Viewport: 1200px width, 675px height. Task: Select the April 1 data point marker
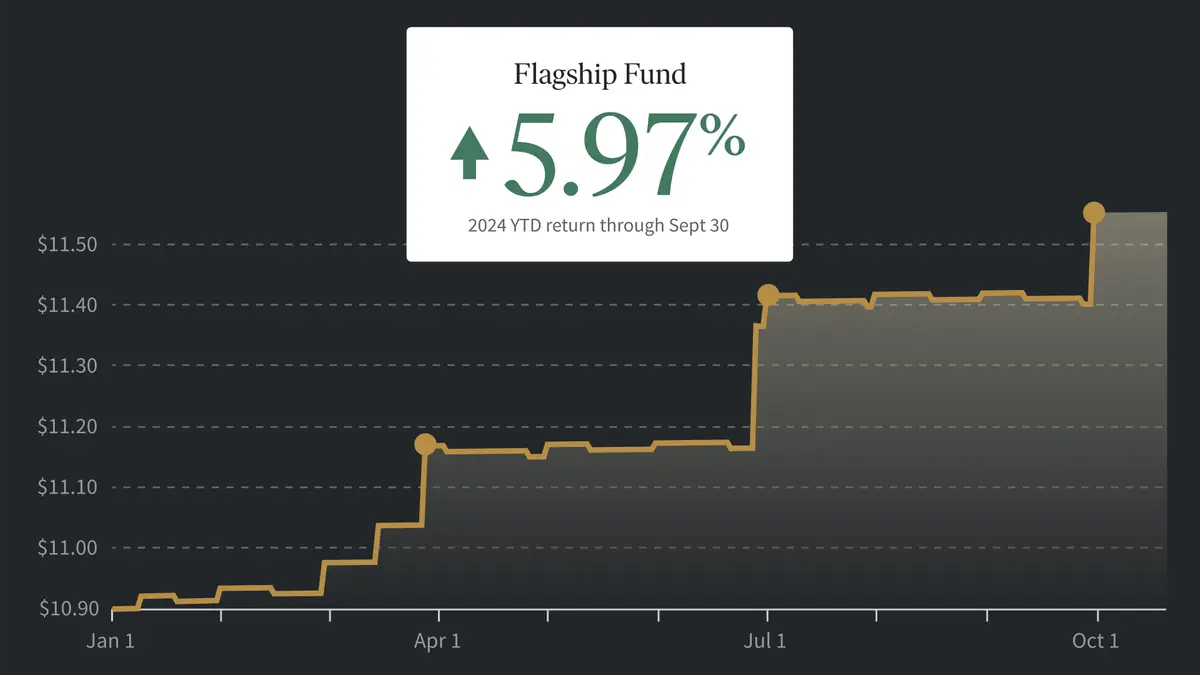click(x=425, y=444)
